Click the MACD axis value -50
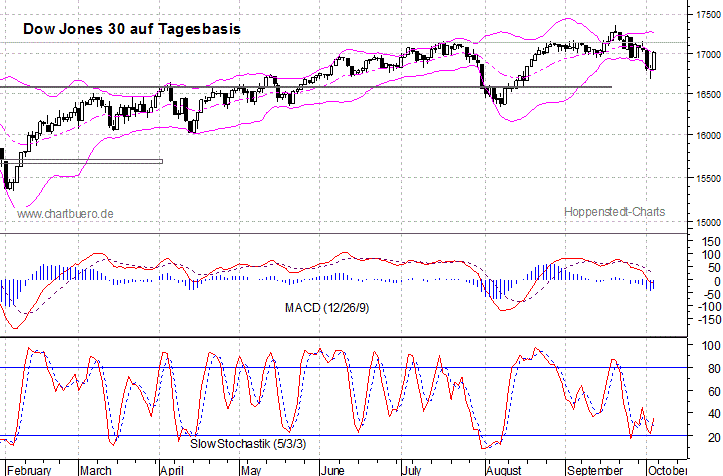This screenshot has width=723, height=476. pos(711,294)
